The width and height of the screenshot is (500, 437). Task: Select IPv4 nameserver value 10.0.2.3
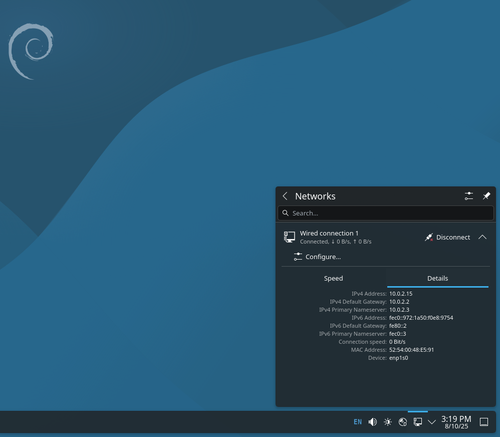(x=399, y=310)
